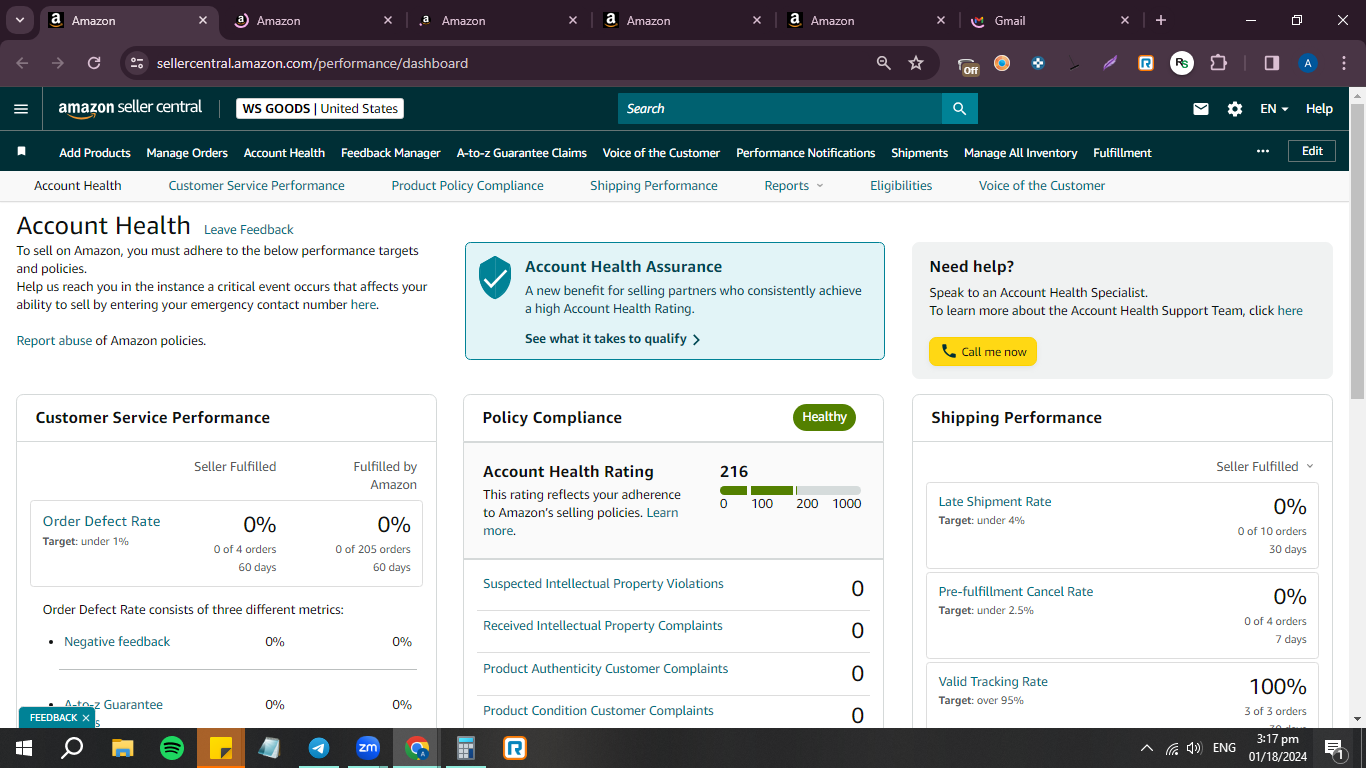Image resolution: width=1366 pixels, height=768 pixels.
Task: Open a new browser tab
Action: [1161, 20]
